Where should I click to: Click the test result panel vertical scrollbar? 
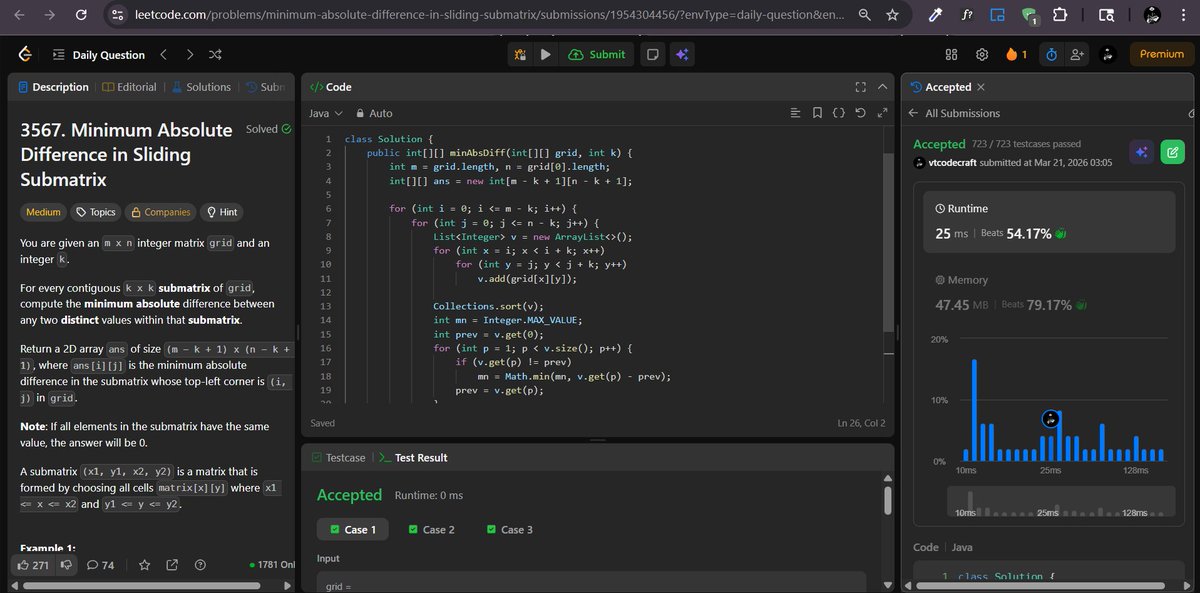pos(886,500)
